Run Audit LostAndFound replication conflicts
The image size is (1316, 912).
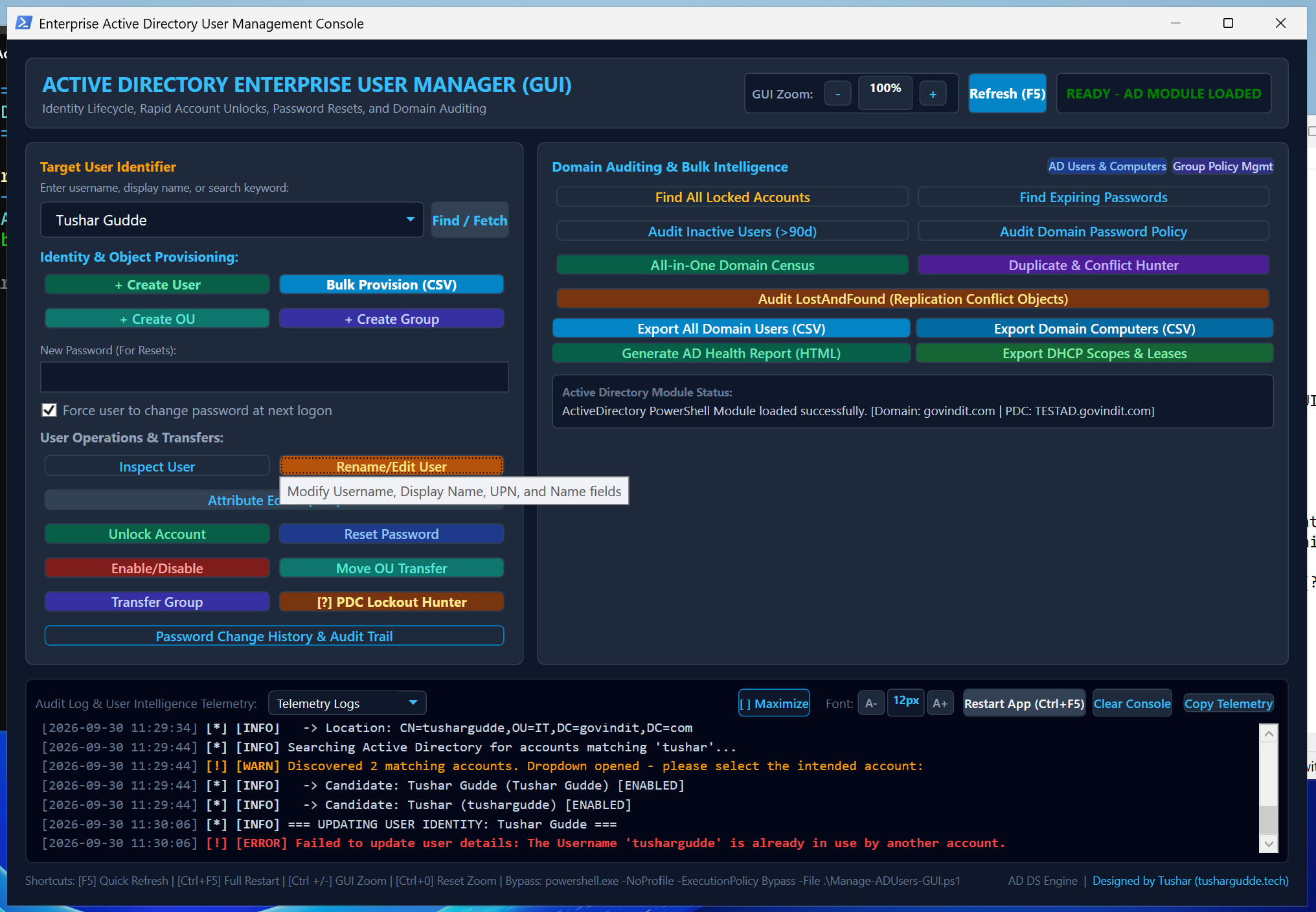tap(913, 299)
